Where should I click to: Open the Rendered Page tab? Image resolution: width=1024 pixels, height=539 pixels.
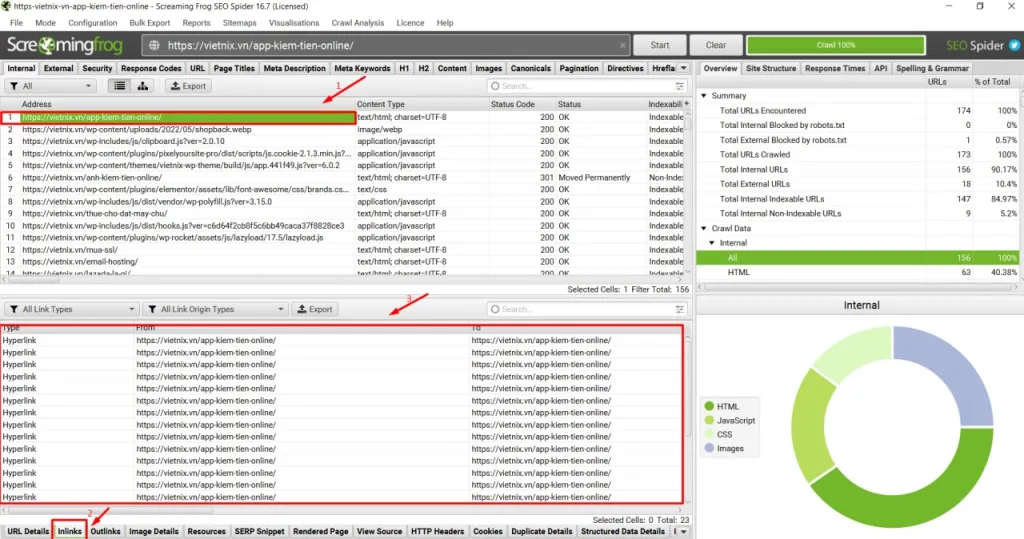[321, 531]
